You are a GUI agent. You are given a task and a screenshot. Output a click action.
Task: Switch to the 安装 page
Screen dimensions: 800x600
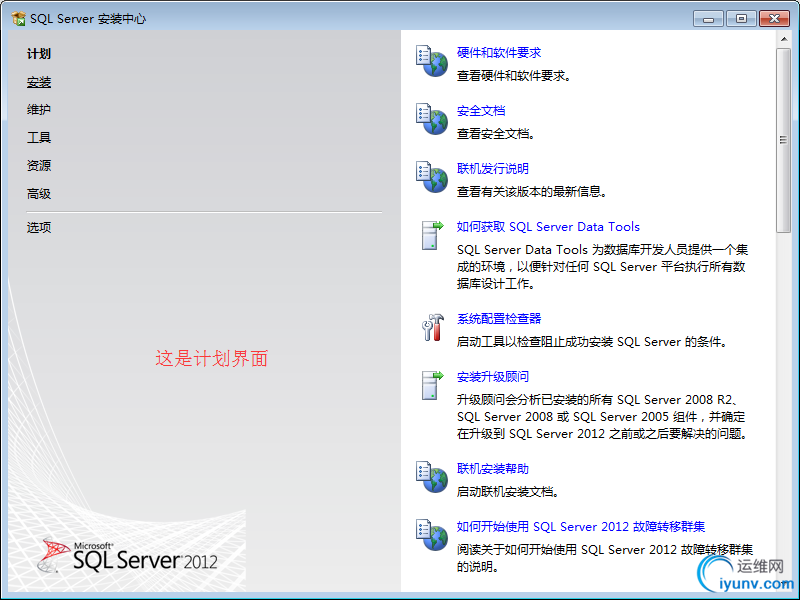pos(39,82)
